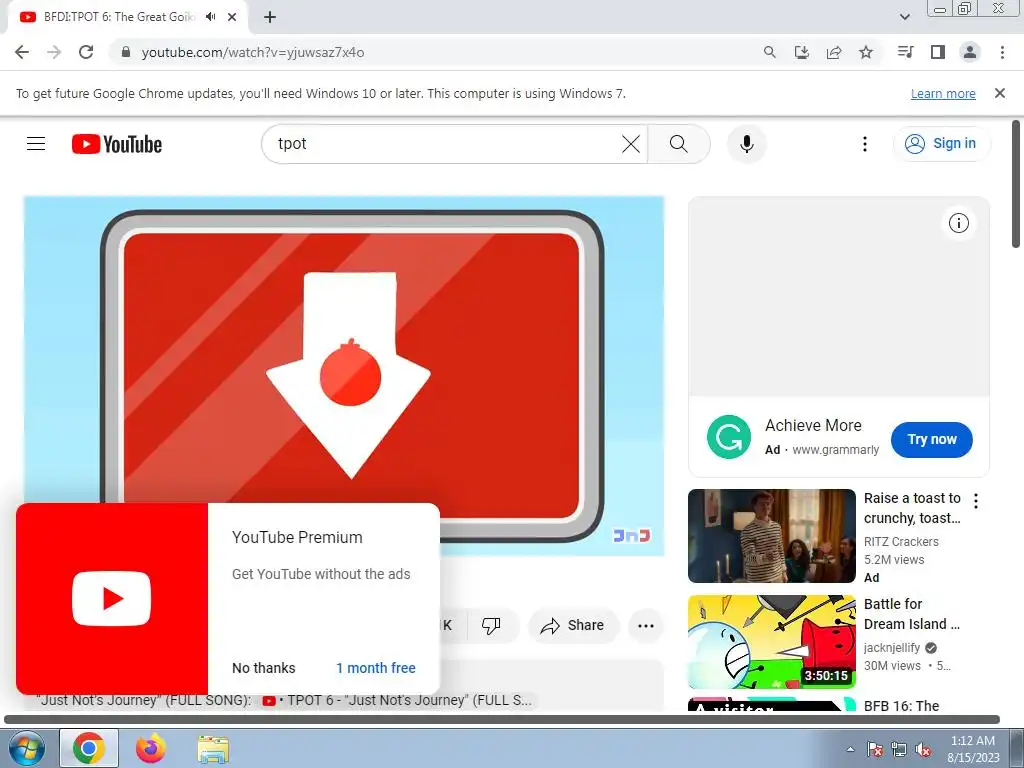Click the Try now ad button
The height and width of the screenshot is (768, 1024).
pos(931,440)
